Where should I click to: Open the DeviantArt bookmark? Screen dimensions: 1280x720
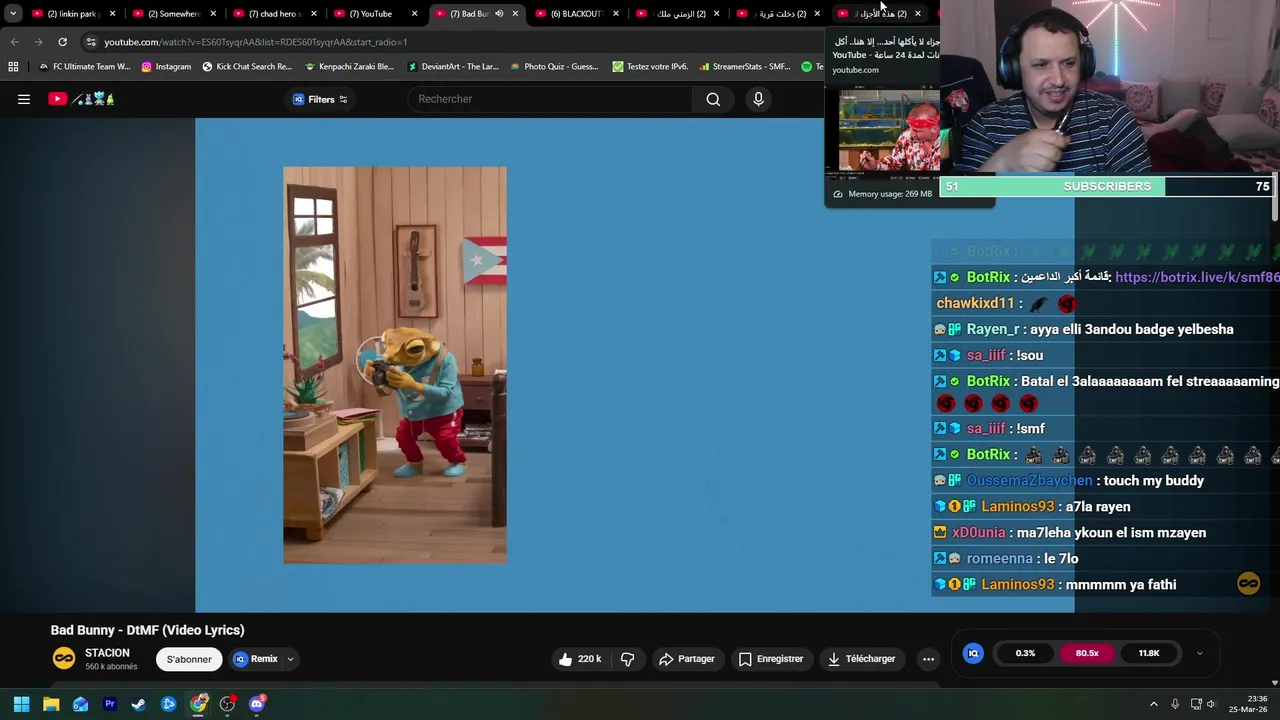click(x=453, y=67)
